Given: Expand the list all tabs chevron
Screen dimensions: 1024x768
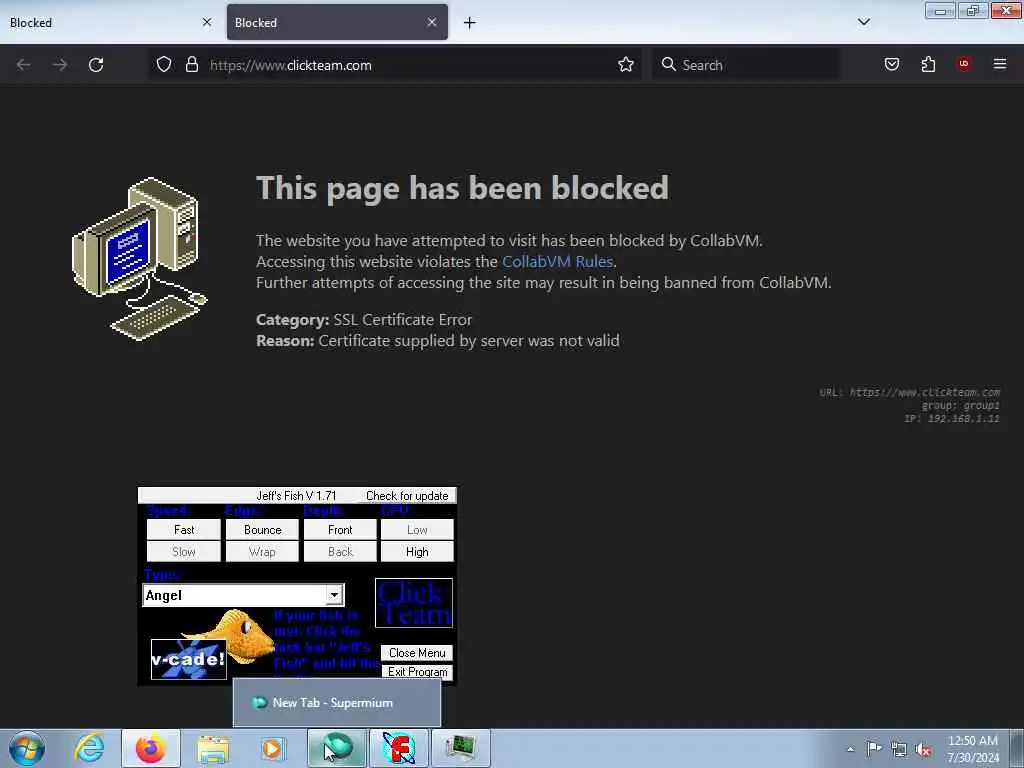Looking at the screenshot, I should coord(863,22).
